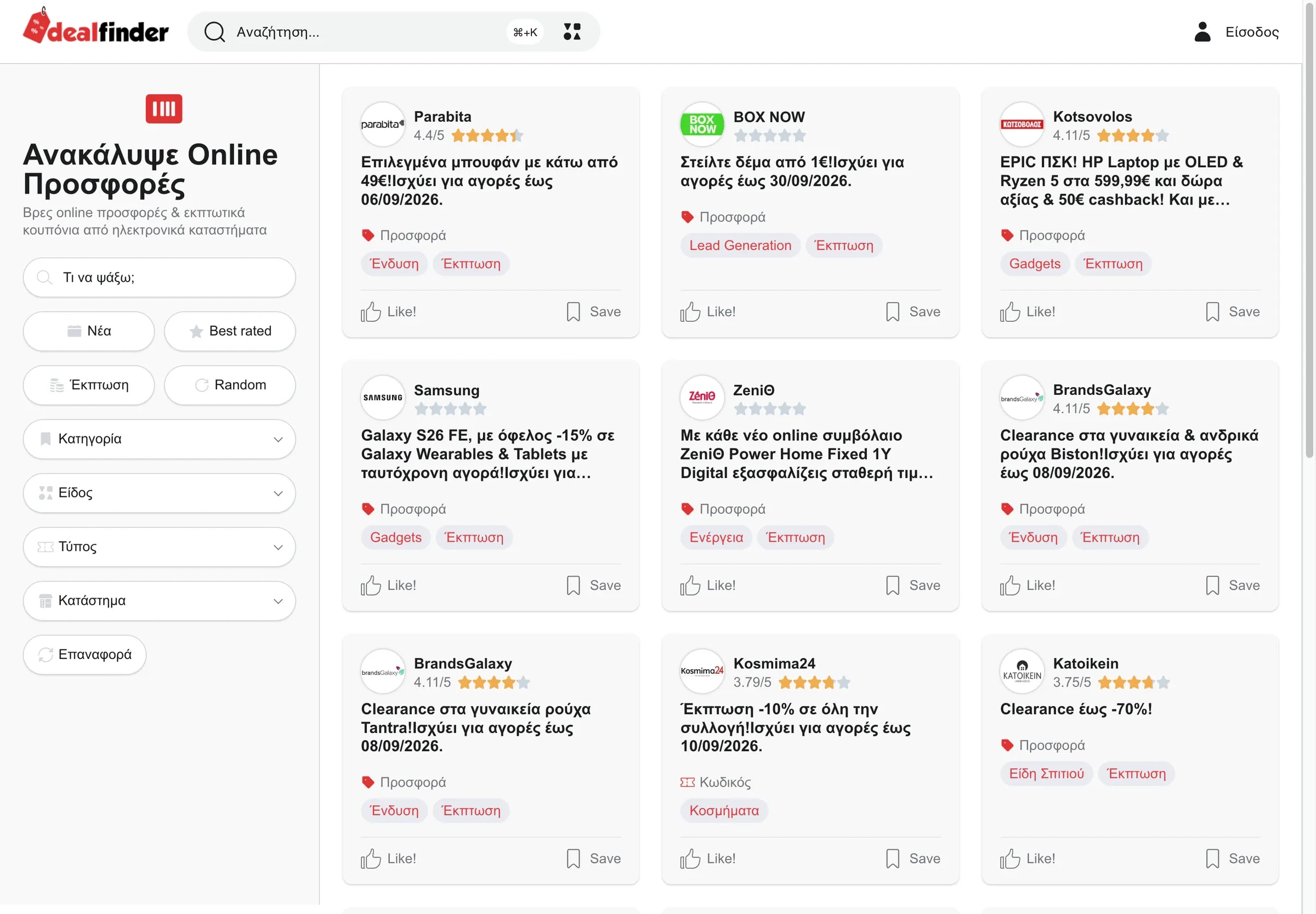Open the categories shapes icon beside search
The width and height of the screenshot is (1316, 914).
(x=571, y=31)
